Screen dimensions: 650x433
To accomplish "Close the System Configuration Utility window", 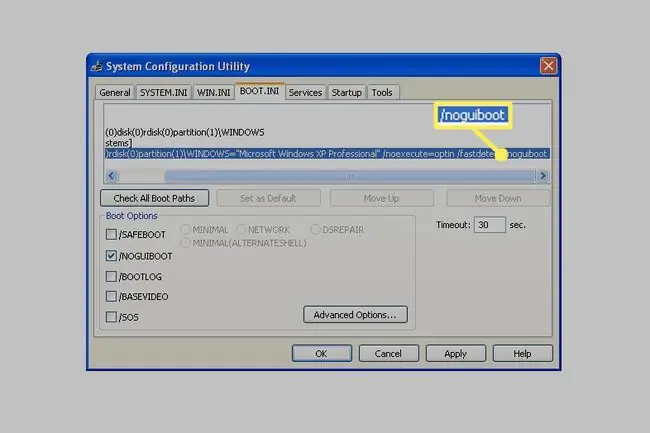I will pos(548,66).
